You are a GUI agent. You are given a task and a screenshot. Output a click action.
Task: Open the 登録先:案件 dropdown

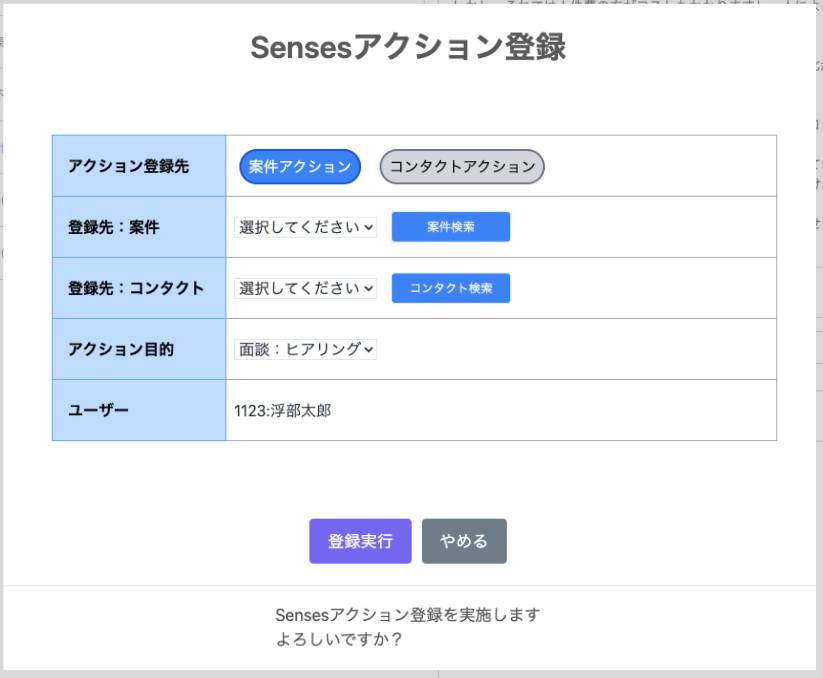(306, 227)
